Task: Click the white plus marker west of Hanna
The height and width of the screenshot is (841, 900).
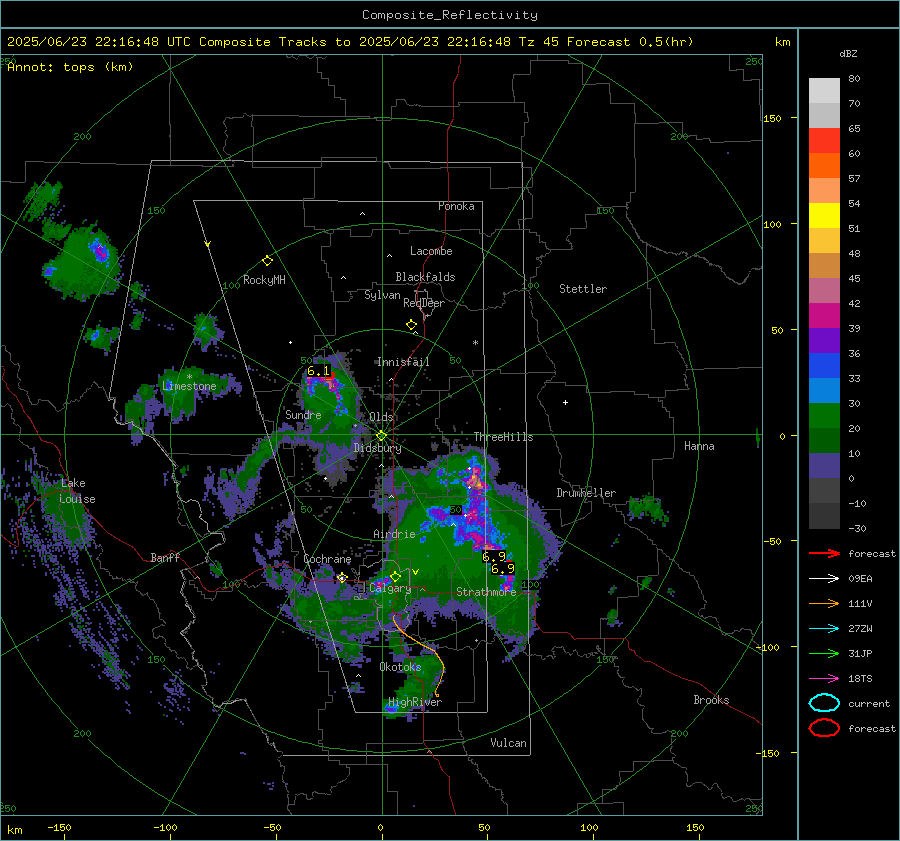Action: 565,402
